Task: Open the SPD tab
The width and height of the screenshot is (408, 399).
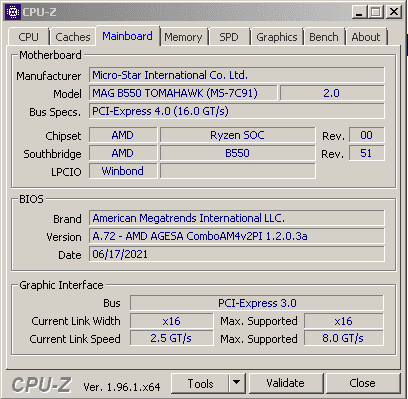Action: 229,37
